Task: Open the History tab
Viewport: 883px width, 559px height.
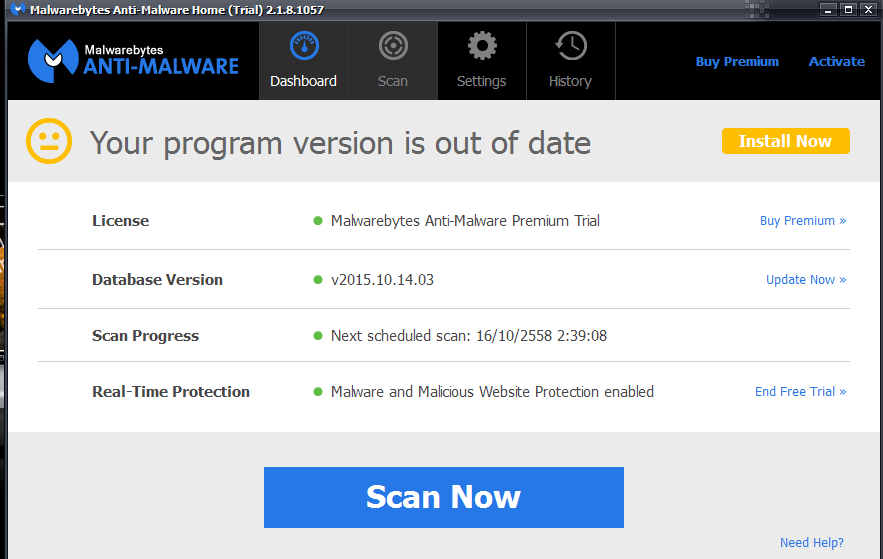Action: (x=570, y=61)
